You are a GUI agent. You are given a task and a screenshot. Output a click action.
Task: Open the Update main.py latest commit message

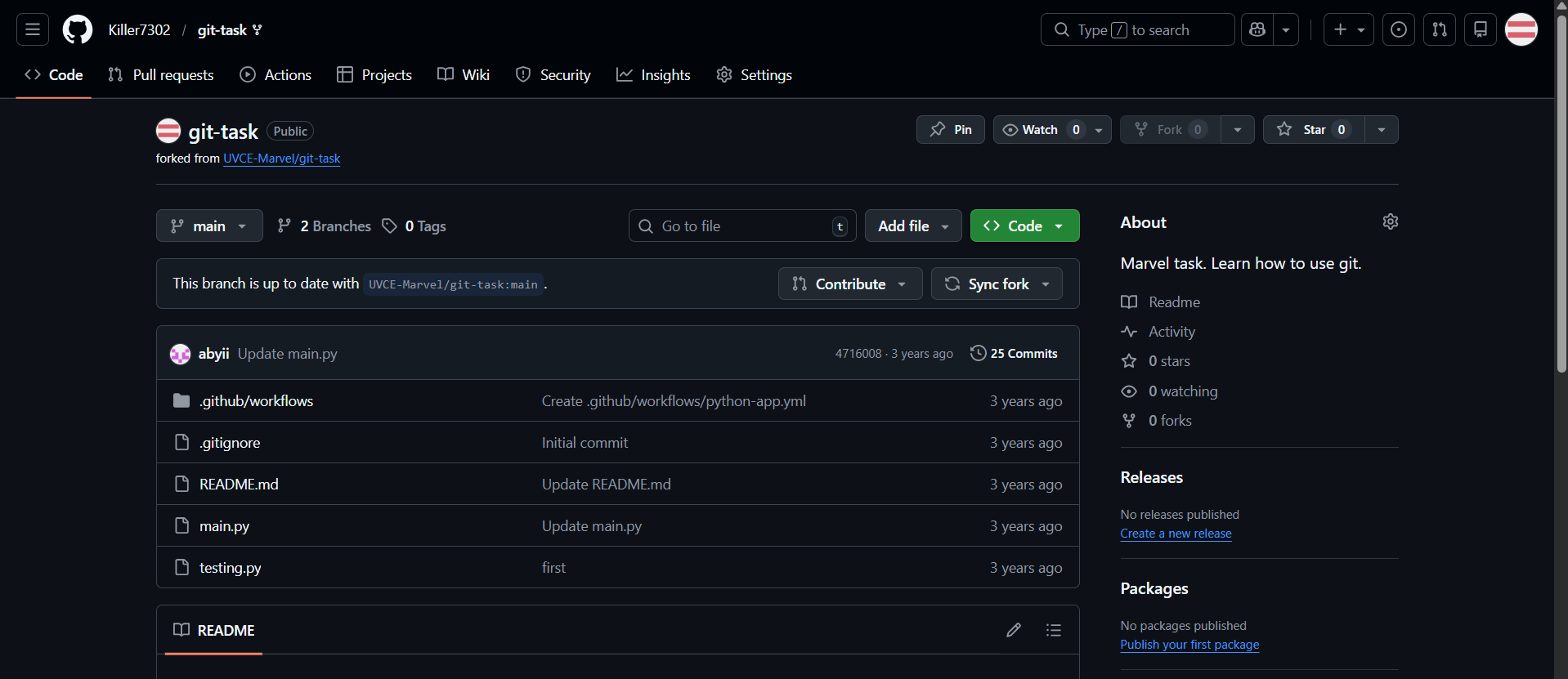click(287, 353)
